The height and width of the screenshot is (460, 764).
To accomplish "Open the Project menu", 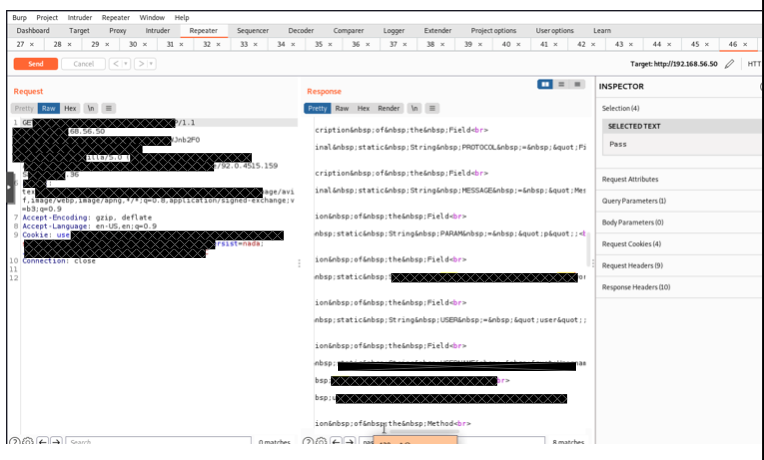I will (x=47, y=18).
